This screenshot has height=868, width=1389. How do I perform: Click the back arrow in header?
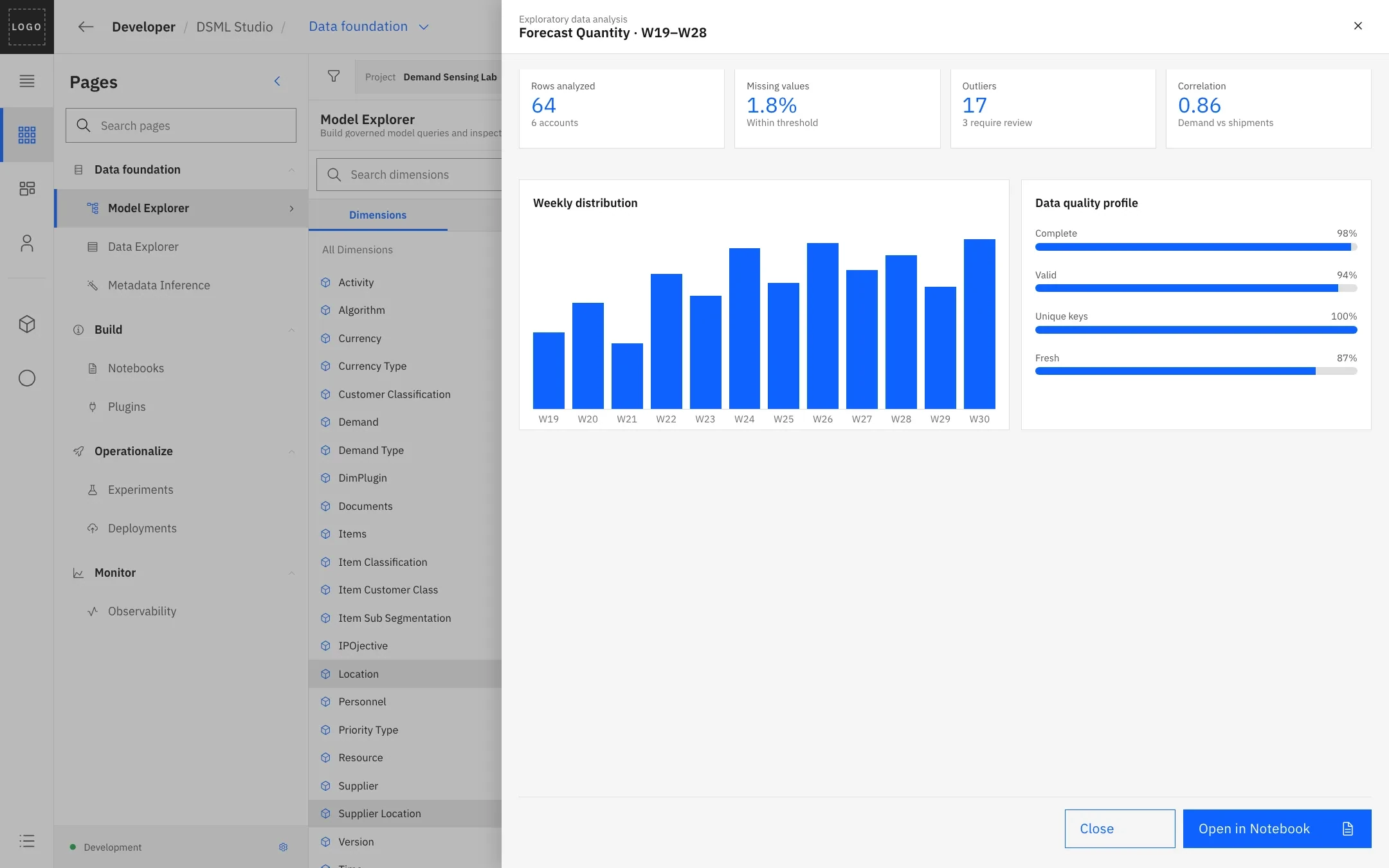tap(86, 26)
